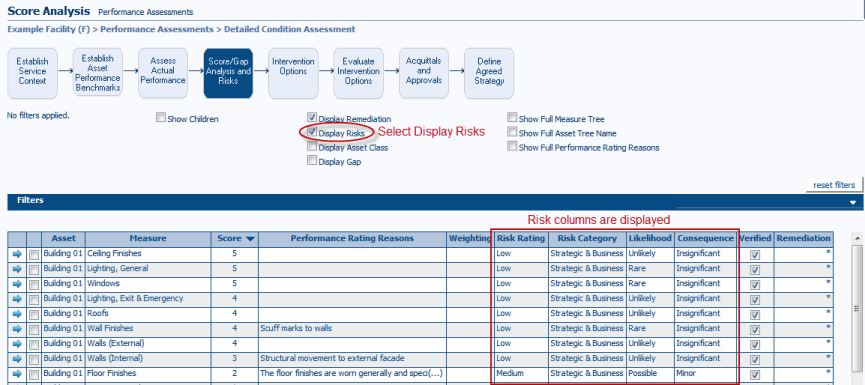Screen dimensions: 865x385
Task: Select row checkbox for Floor Finishes
Action: coord(34,375)
